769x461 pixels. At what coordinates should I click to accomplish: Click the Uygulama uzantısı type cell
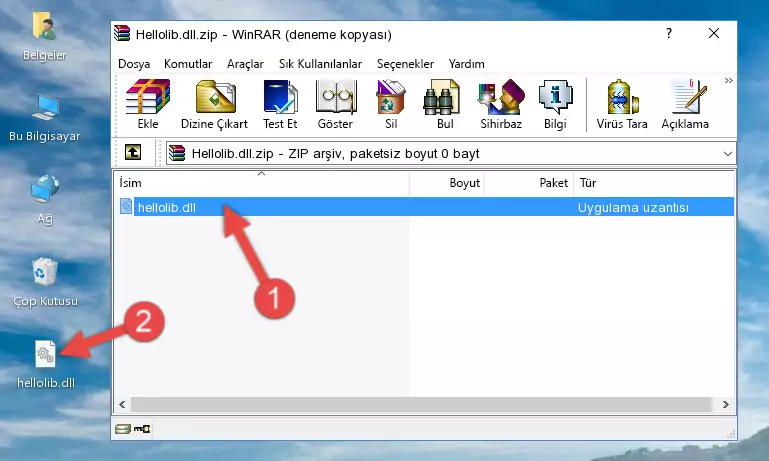click(x=633, y=207)
